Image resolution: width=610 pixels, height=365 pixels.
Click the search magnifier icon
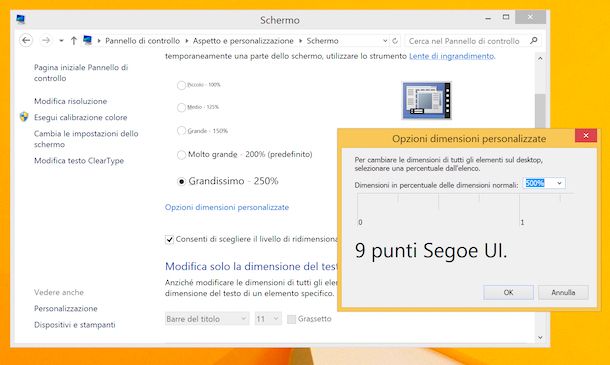pos(534,40)
